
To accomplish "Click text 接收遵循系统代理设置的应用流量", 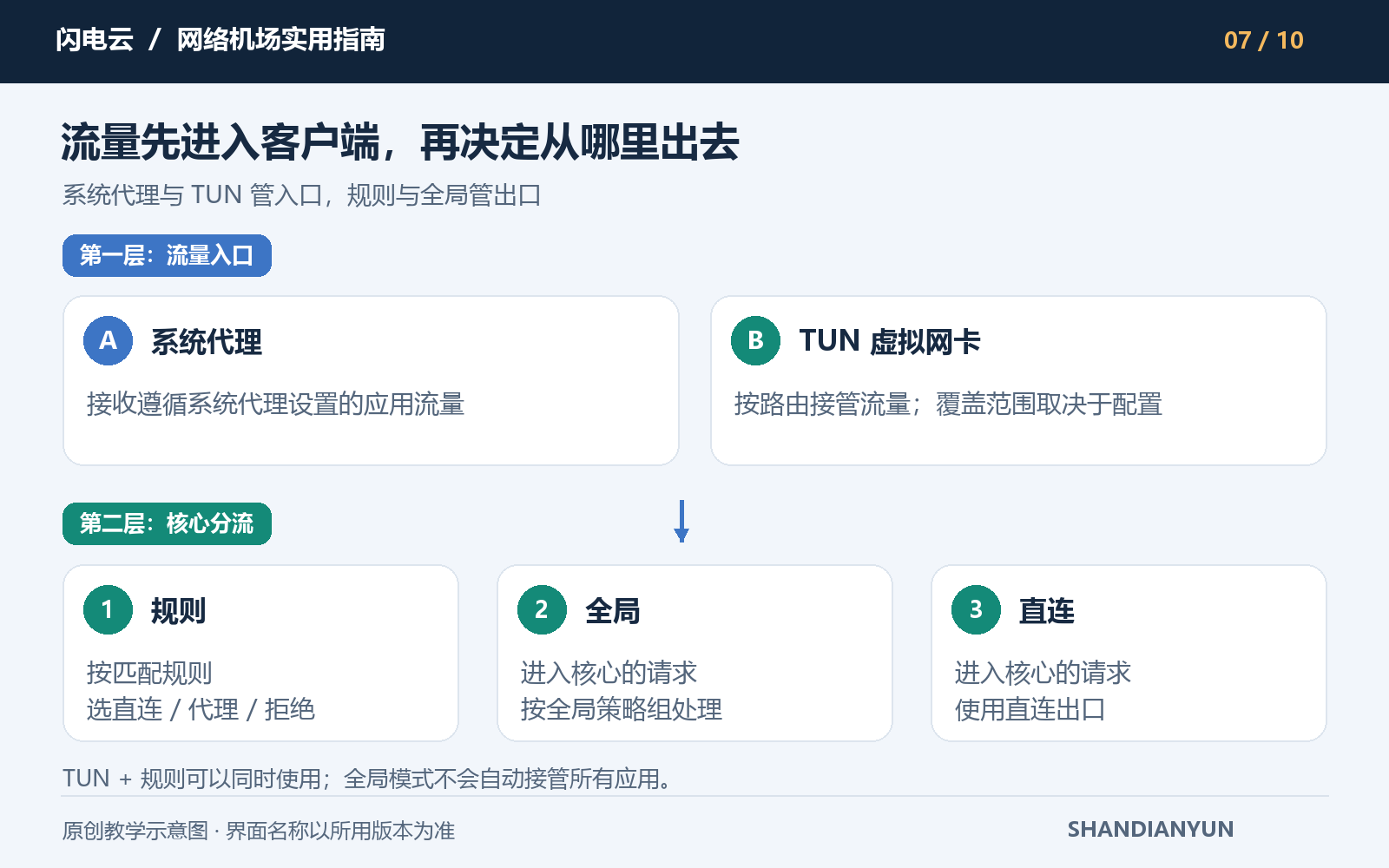I will pos(276,404).
